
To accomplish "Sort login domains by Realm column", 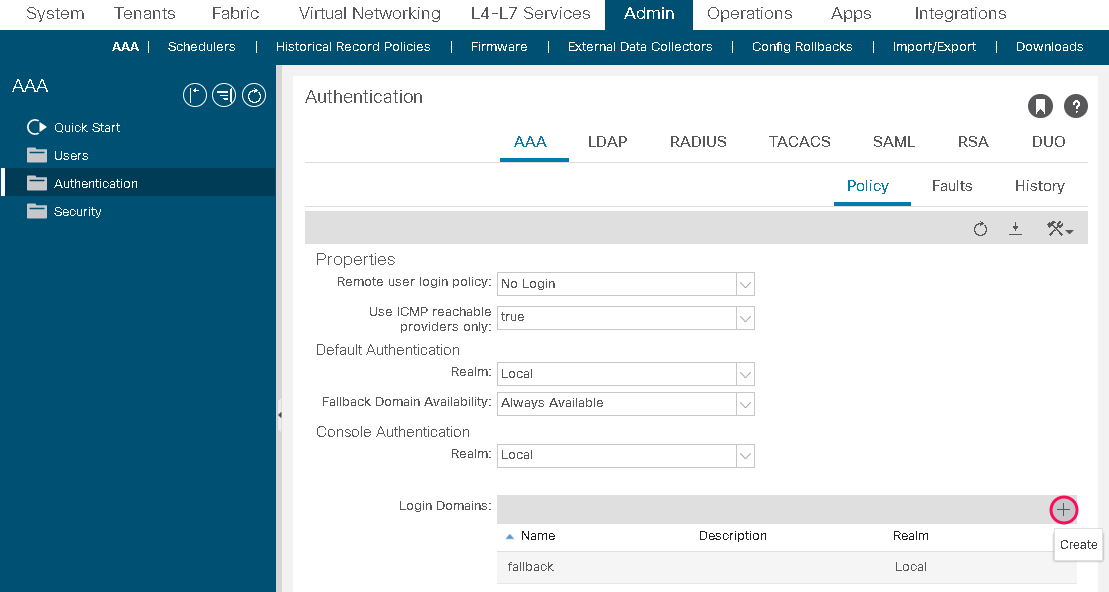I will 910,536.
